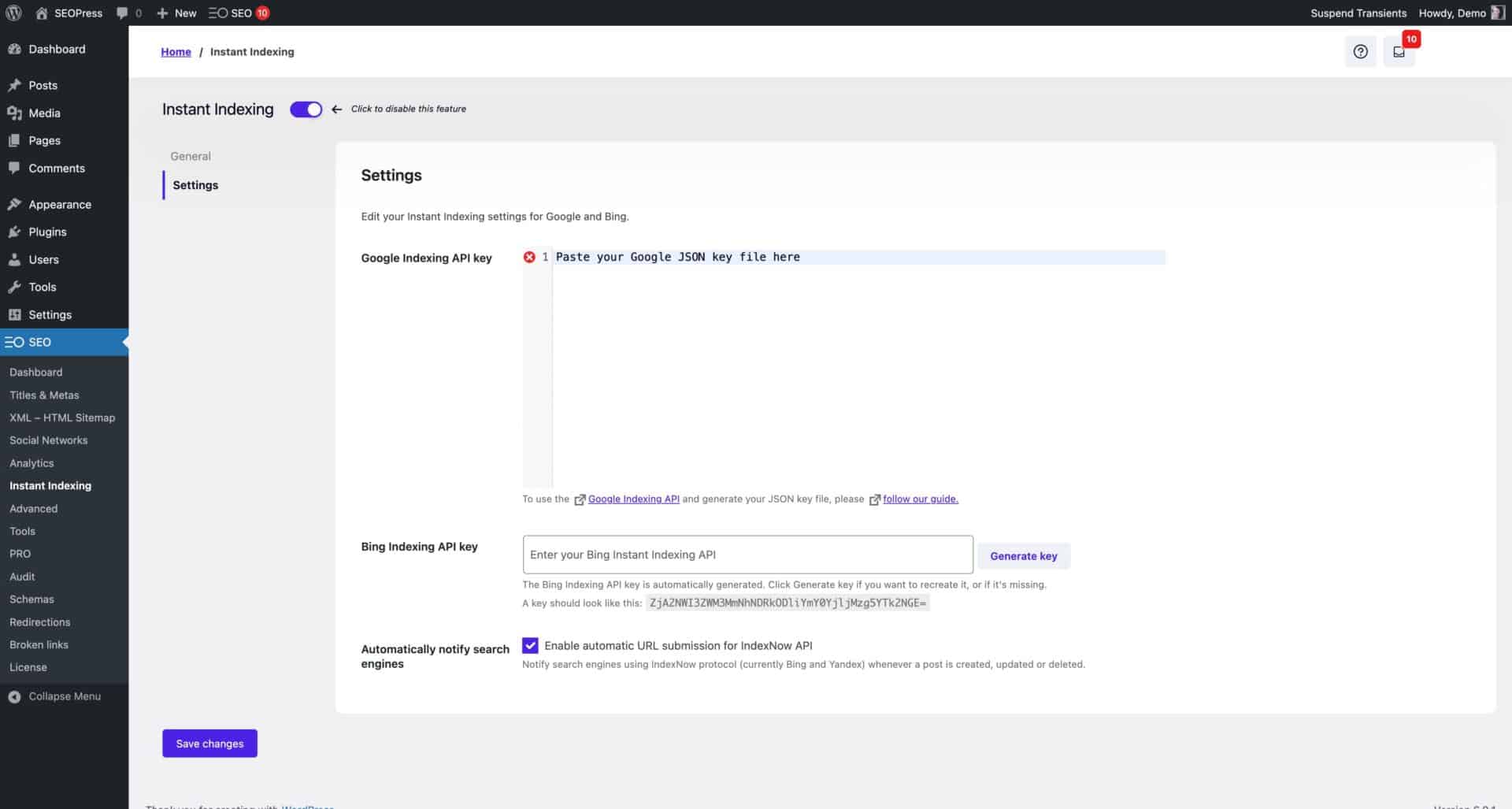Open Social Networks submenu item
The width and height of the screenshot is (1512, 809).
tap(48, 440)
